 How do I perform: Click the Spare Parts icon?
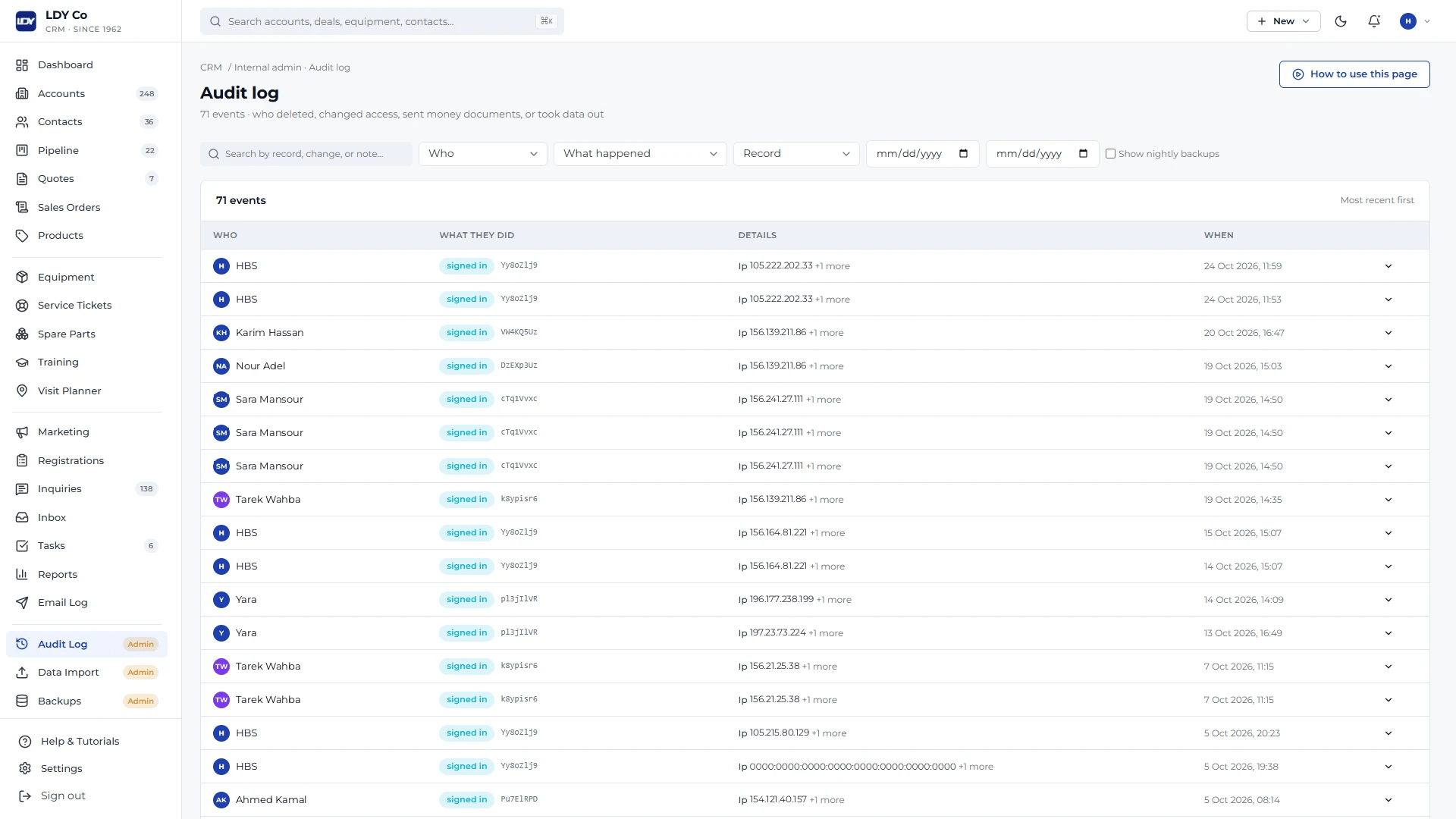22,334
